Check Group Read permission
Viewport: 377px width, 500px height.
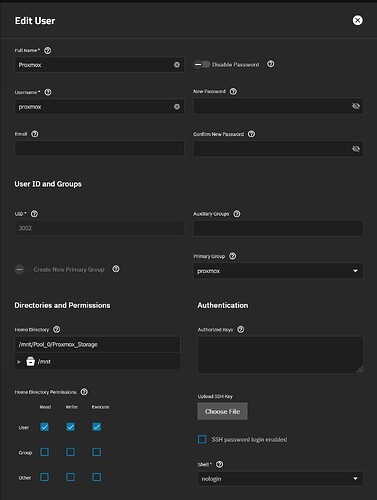(x=44, y=452)
